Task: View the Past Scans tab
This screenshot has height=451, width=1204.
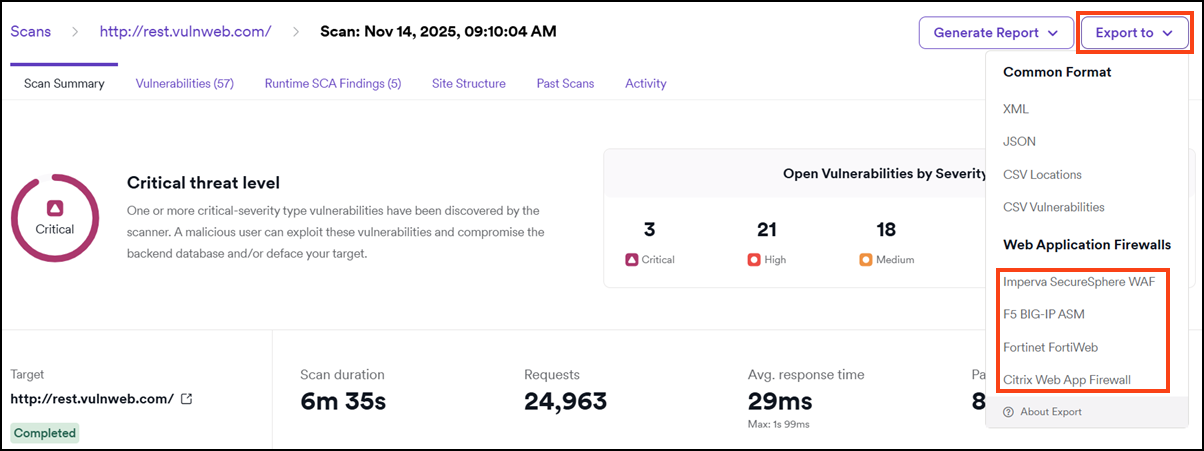Action: point(565,84)
